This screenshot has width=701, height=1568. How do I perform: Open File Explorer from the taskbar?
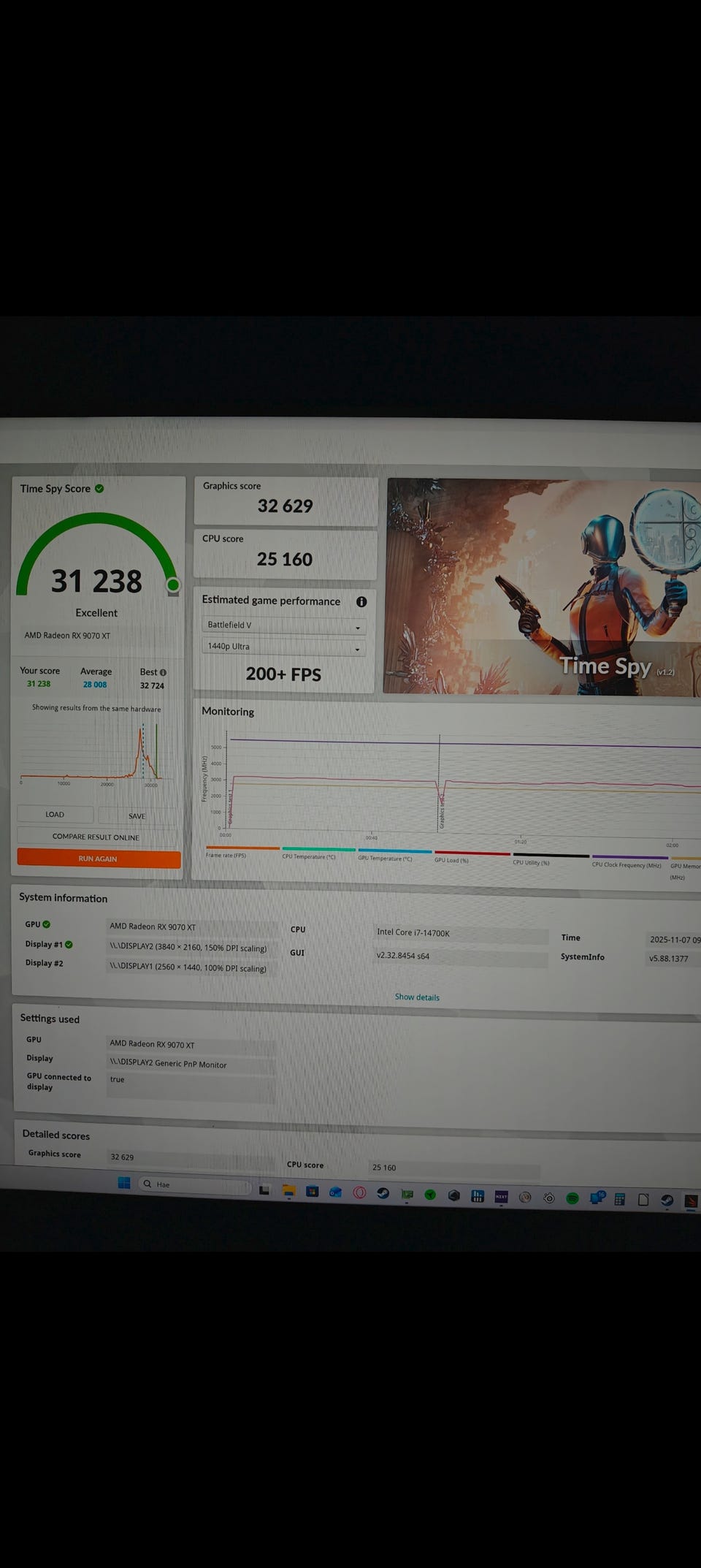pos(288,1191)
